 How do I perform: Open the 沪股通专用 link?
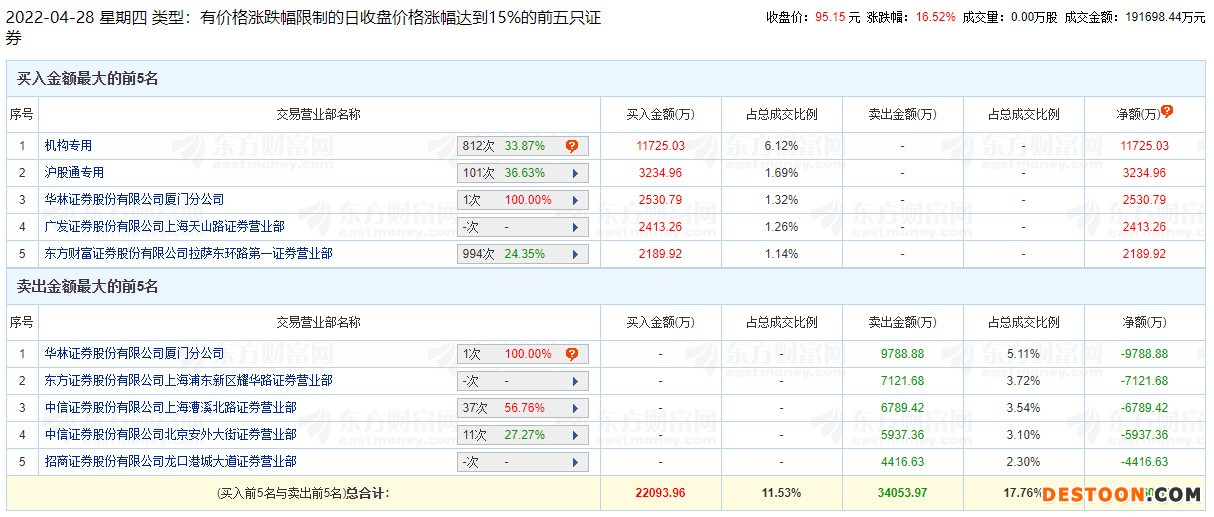[x=74, y=173]
